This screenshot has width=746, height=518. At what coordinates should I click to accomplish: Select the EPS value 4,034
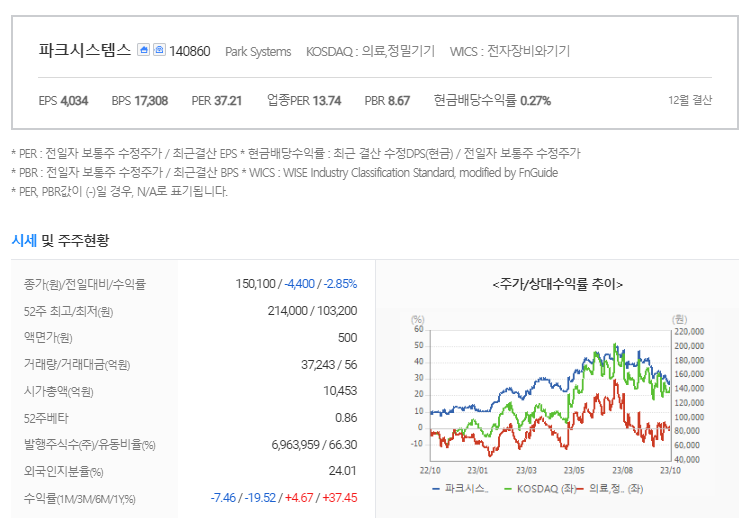click(x=74, y=101)
